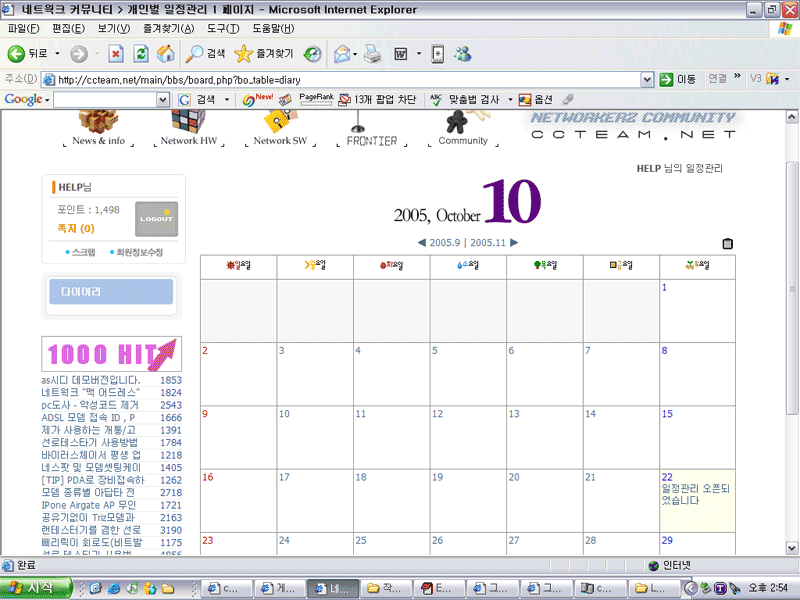The height and width of the screenshot is (600, 800).
Task: Open the News & info site section
Action: point(98,130)
